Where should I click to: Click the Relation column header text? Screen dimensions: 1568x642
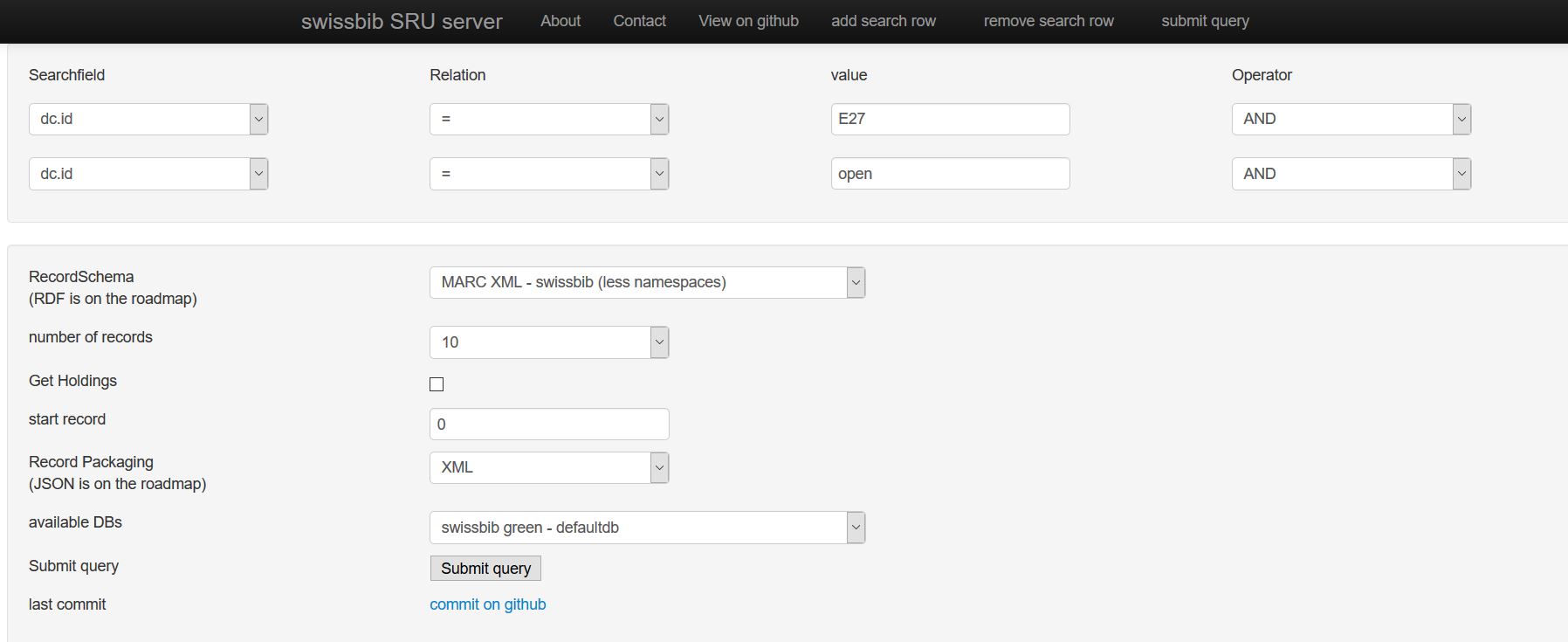coord(457,75)
